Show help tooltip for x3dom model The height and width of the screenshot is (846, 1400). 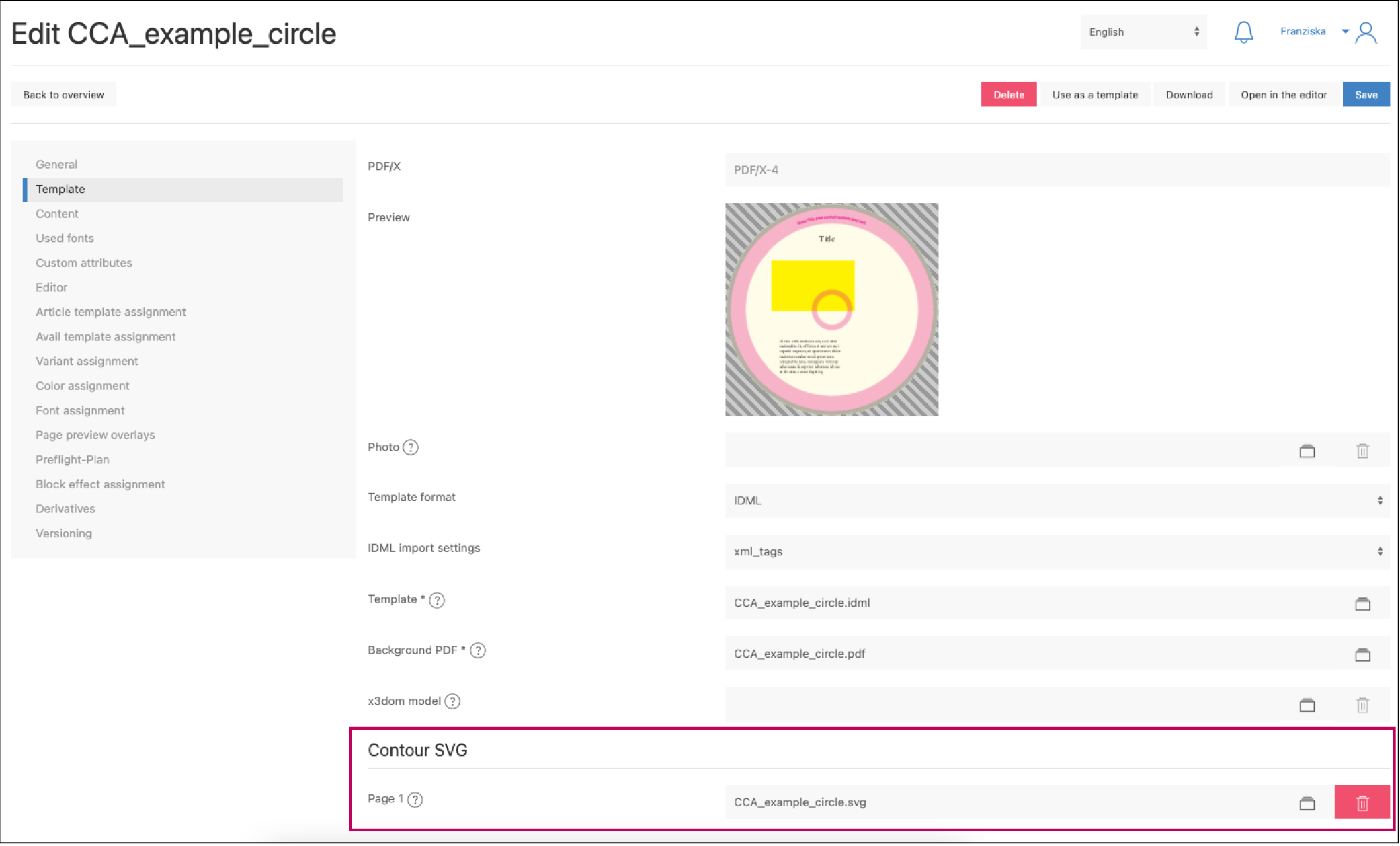[x=453, y=701]
